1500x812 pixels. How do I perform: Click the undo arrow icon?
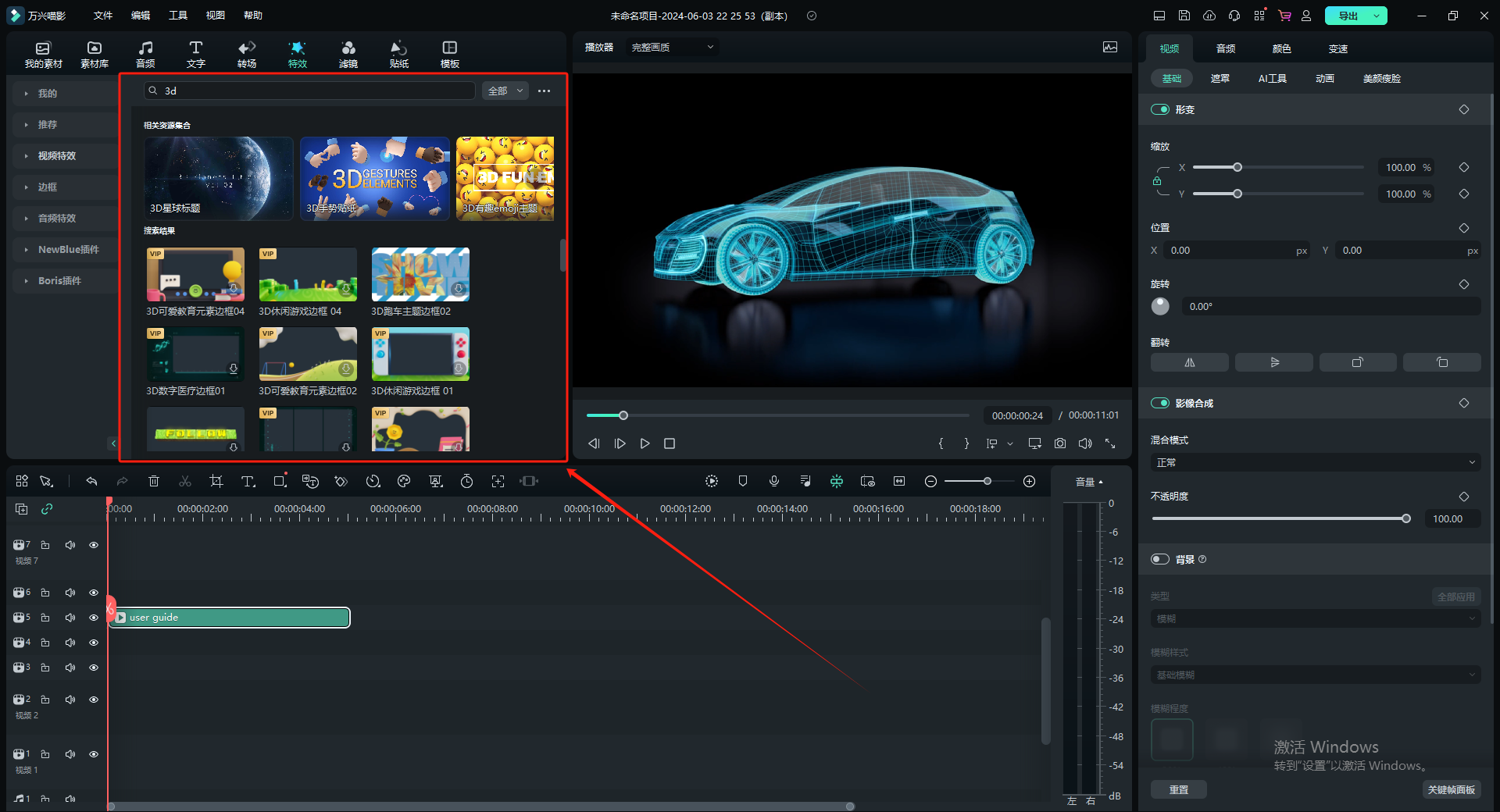click(91, 482)
